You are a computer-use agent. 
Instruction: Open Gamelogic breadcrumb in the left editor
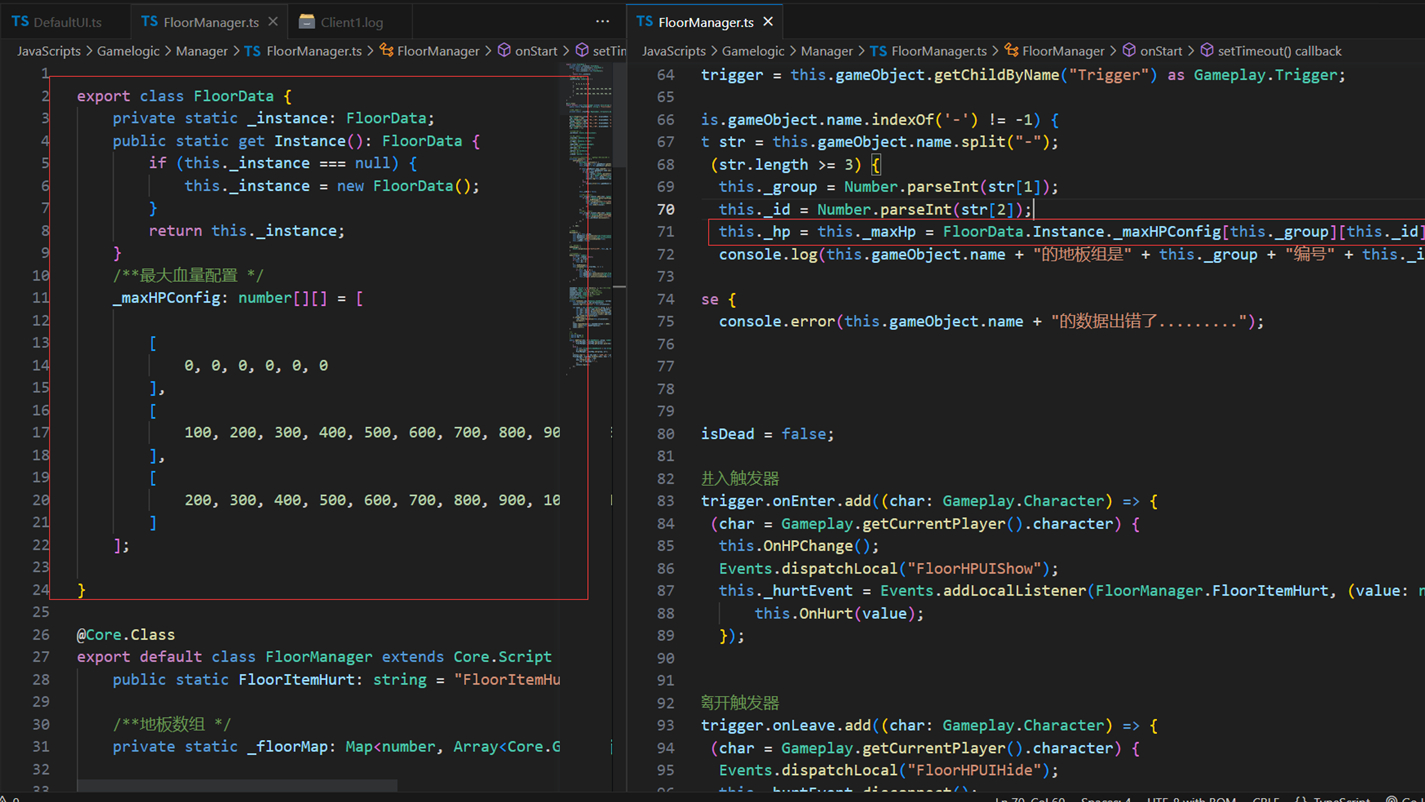(128, 50)
